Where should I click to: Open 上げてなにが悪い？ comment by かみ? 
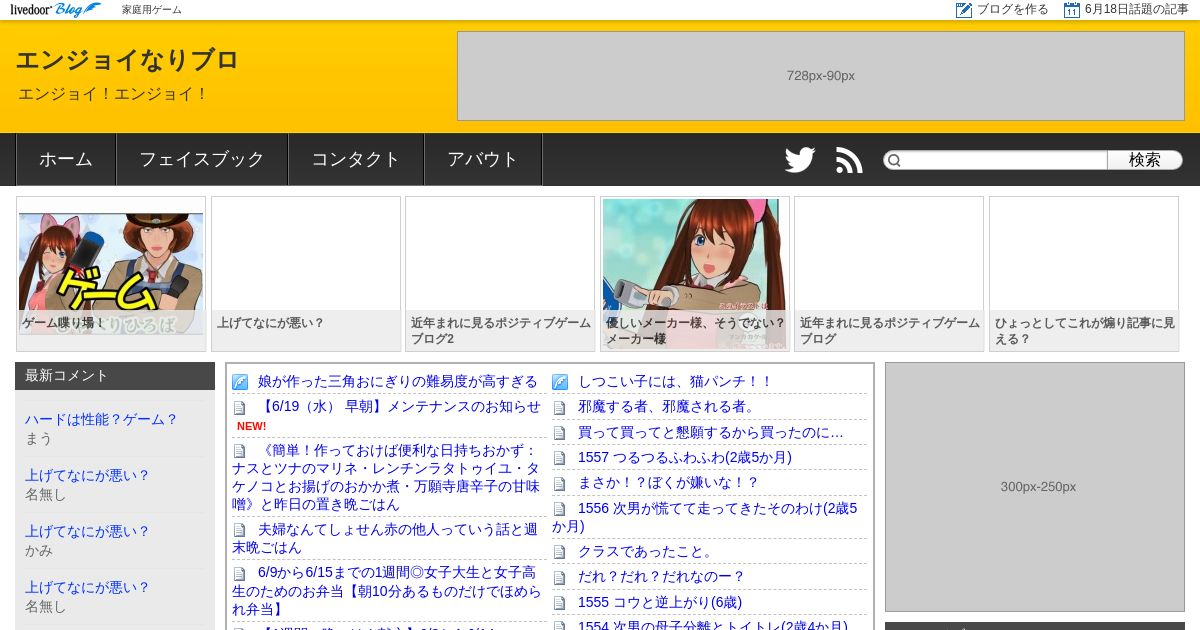87,532
